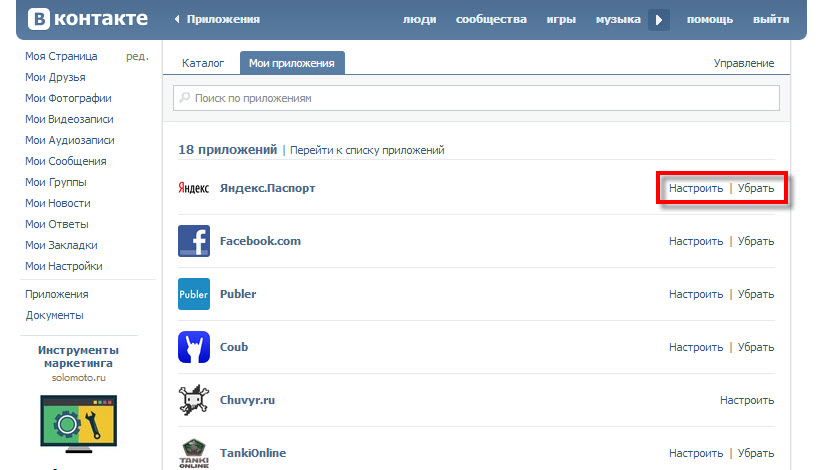Click the music play button in header
This screenshot has width=823, height=470.
(659, 20)
